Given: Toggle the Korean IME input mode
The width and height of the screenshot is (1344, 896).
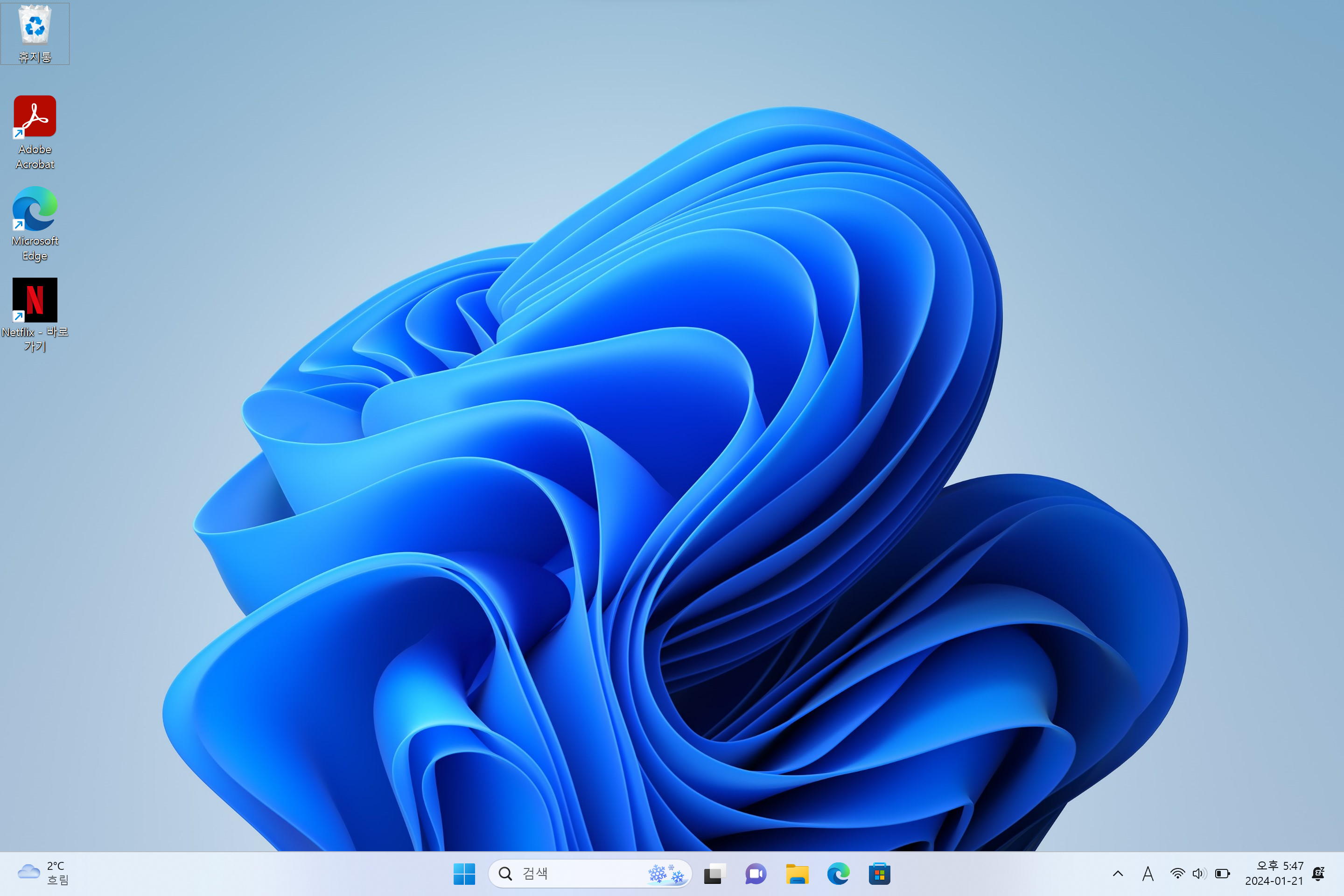Looking at the screenshot, I should tap(1148, 873).
